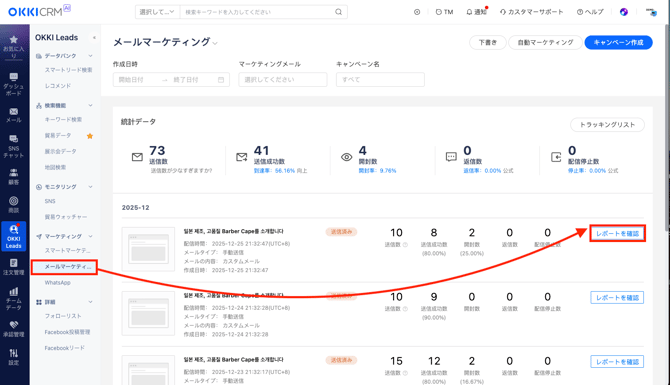
Task: Click the 開封率 9.76% link
Action: click(x=377, y=170)
